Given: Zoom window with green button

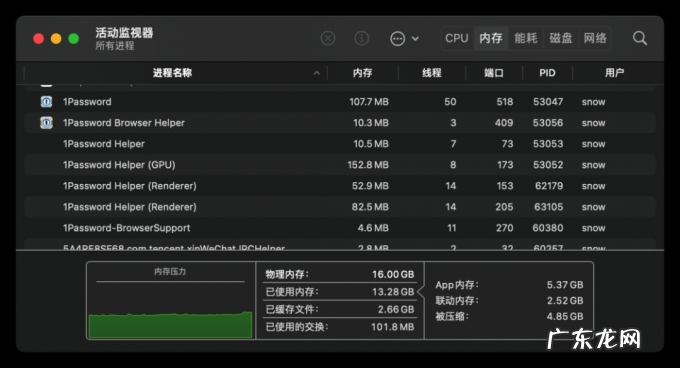Looking at the screenshot, I should point(74,39).
